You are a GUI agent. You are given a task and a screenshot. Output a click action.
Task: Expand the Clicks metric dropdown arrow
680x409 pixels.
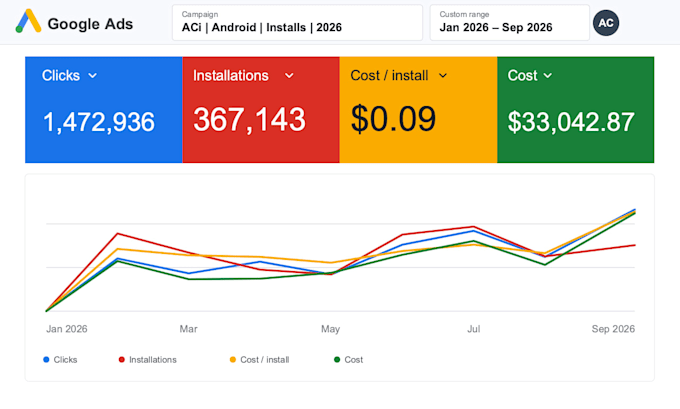point(92,75)
